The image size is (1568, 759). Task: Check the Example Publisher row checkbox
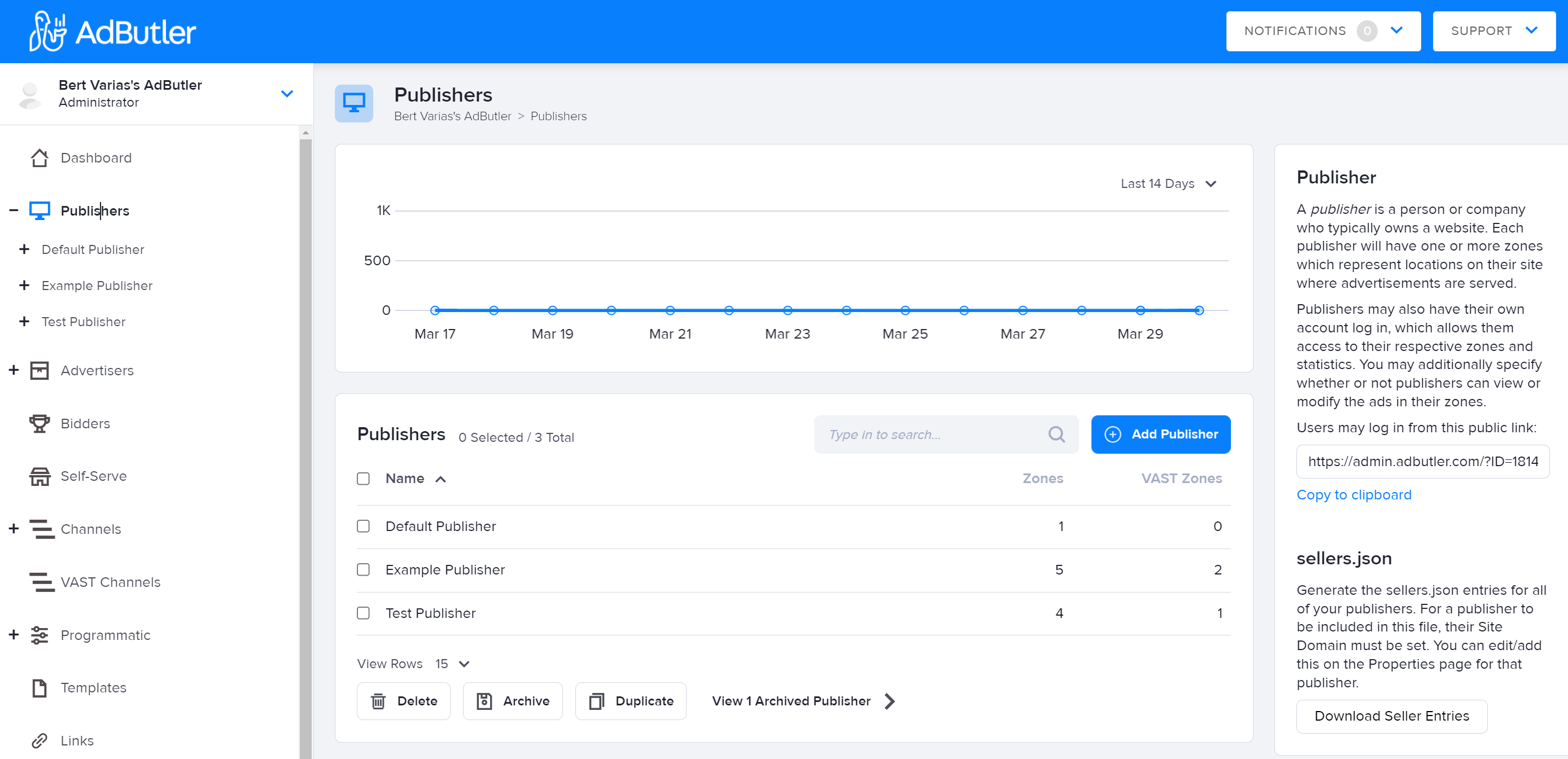click(x=364, y=570)
